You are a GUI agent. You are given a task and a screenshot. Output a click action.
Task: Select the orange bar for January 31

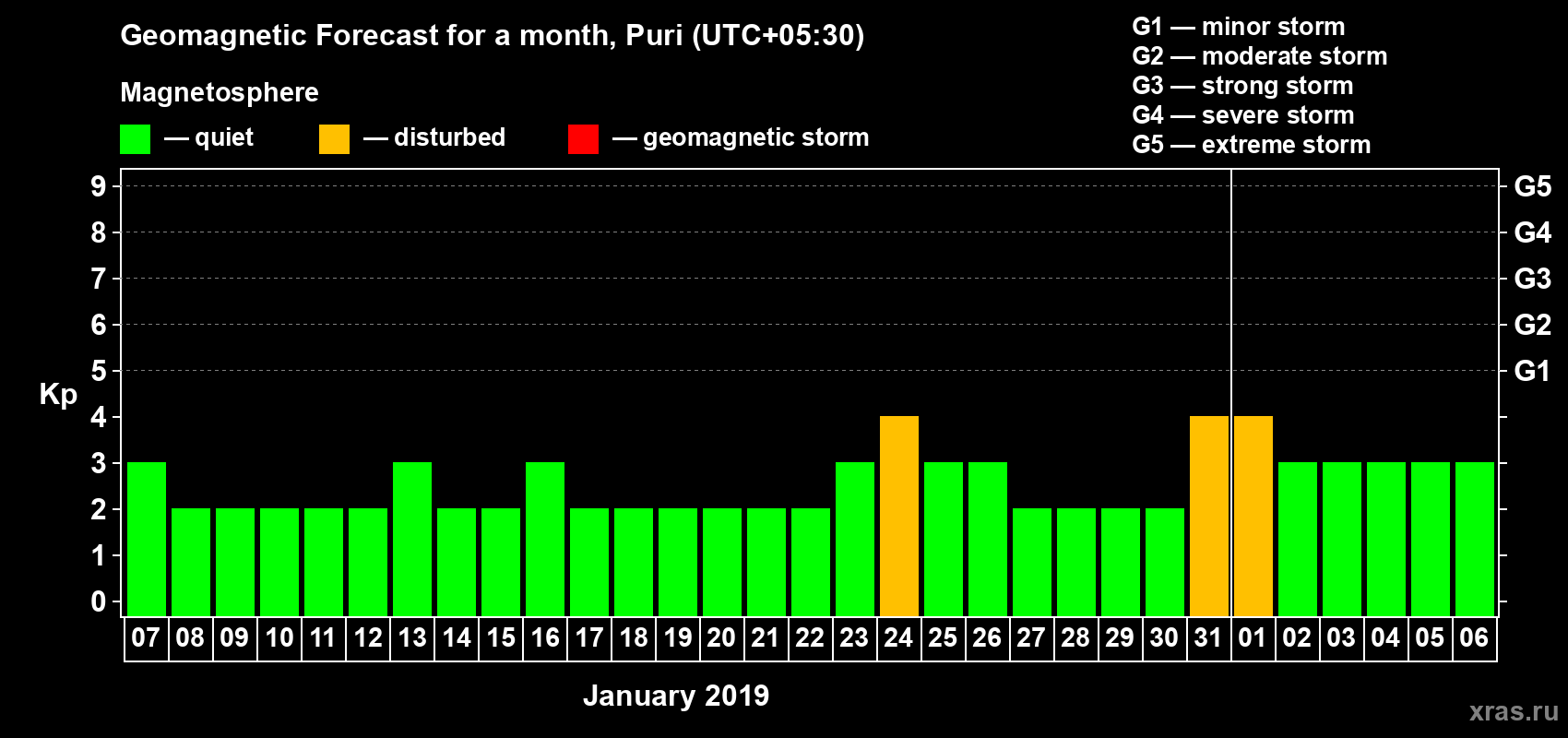[x=1209, y=517]
